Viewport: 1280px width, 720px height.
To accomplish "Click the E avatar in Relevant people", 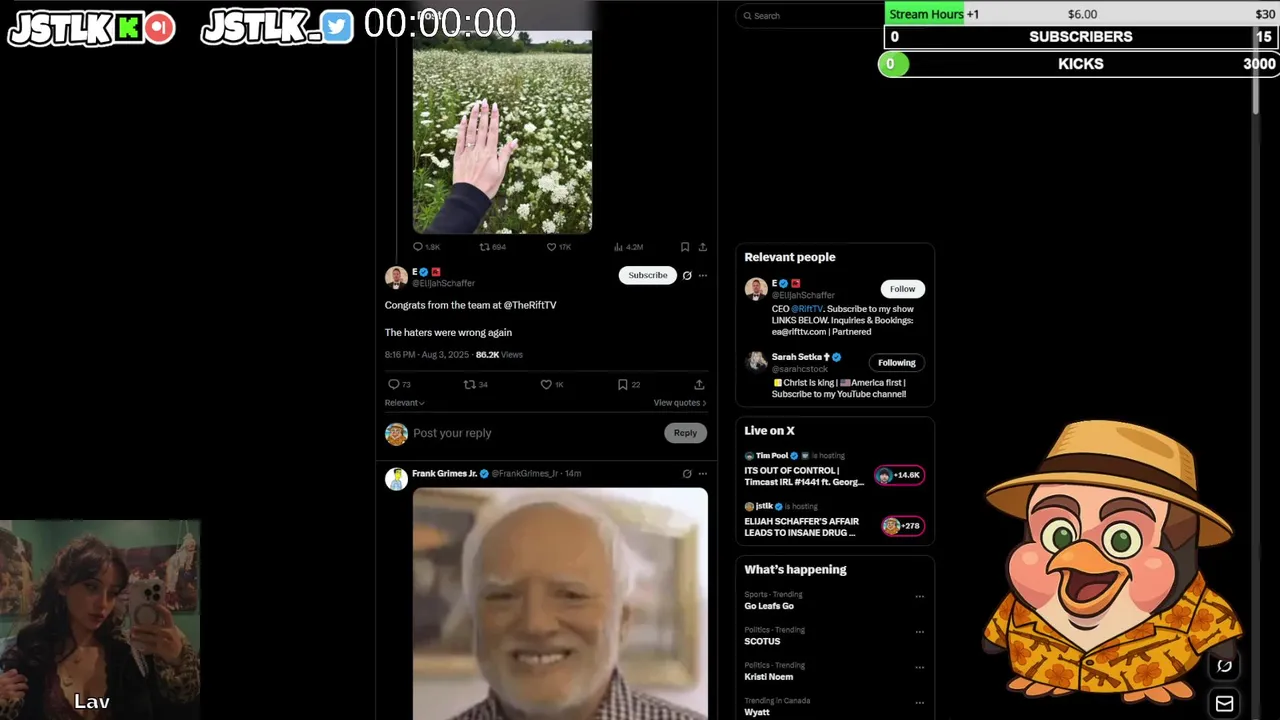I will click(x=756, y=289).
